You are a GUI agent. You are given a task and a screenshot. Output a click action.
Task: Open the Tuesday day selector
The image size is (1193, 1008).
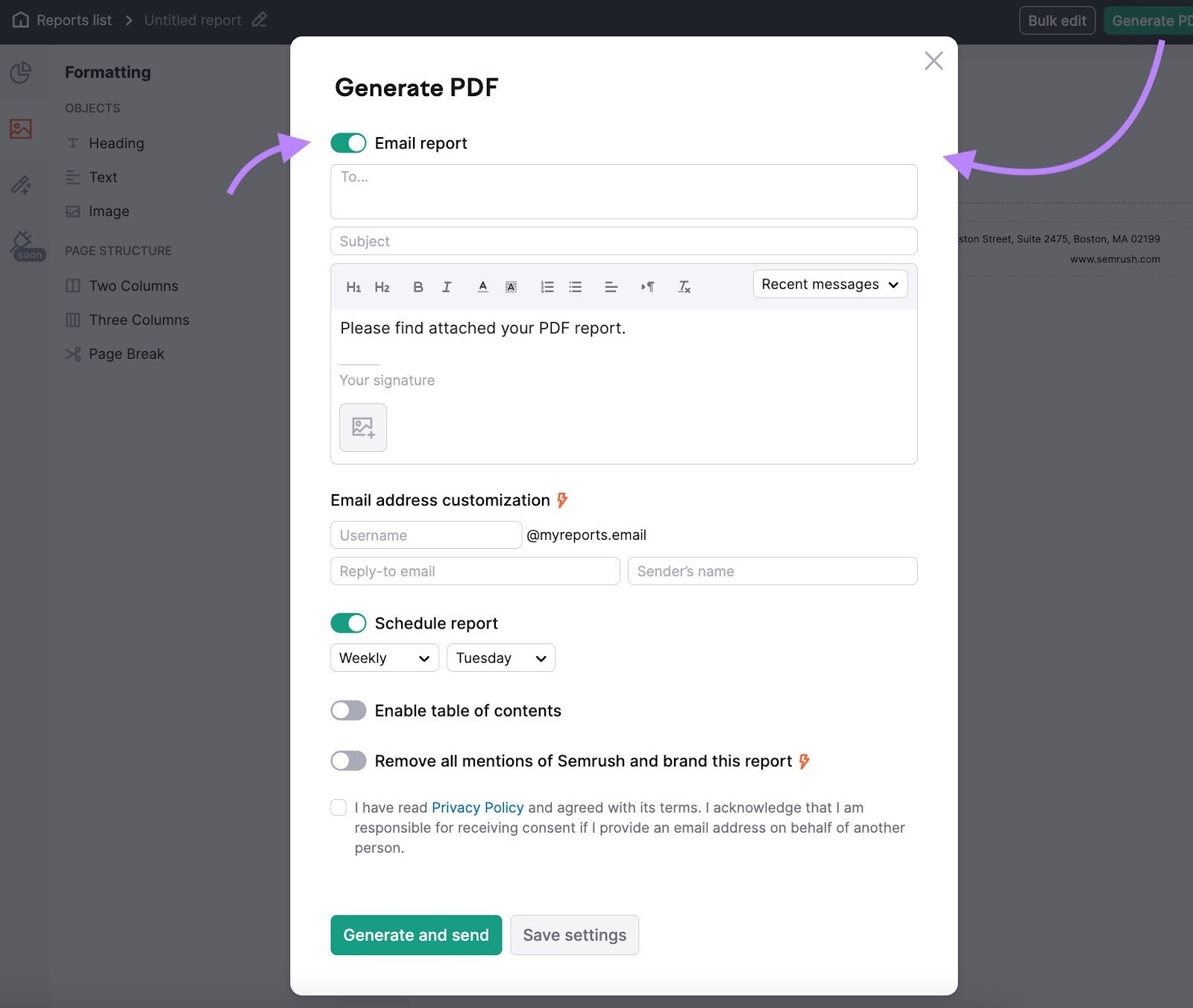pos(500,658)
